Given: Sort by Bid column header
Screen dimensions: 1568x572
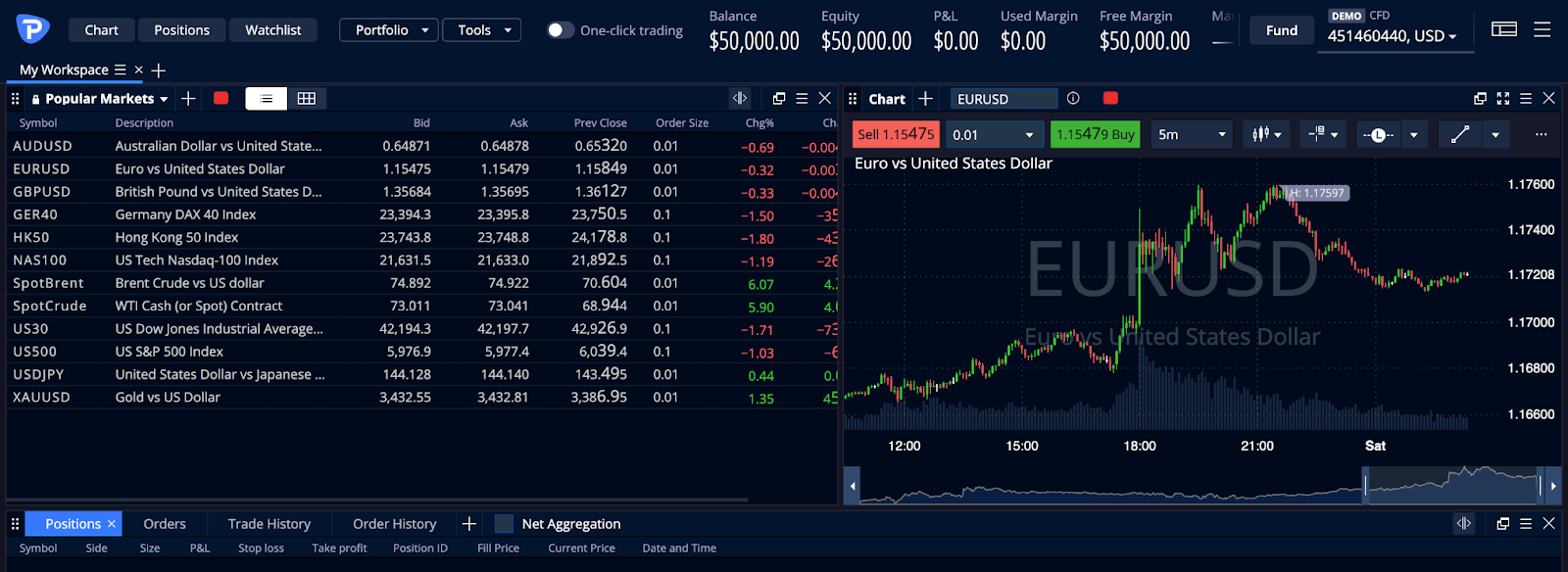Looking at the screenshot, I should 421,123.
